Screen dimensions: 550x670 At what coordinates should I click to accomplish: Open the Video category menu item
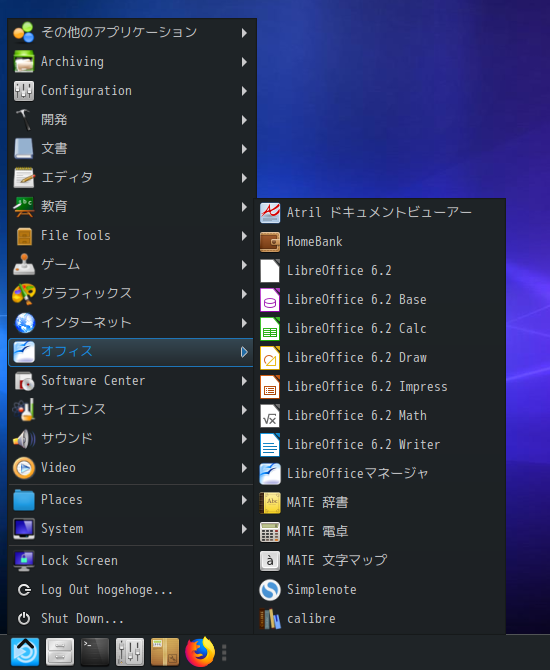131,468
